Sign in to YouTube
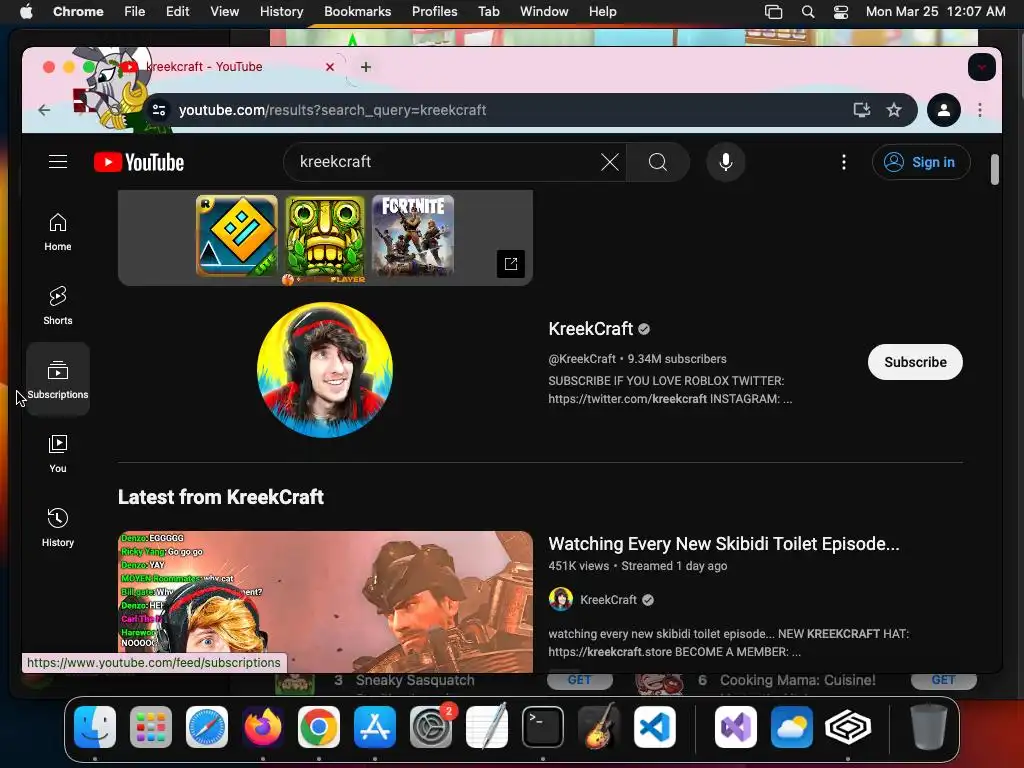Viewport: 1024px width, 768px height. click(921, 162)
